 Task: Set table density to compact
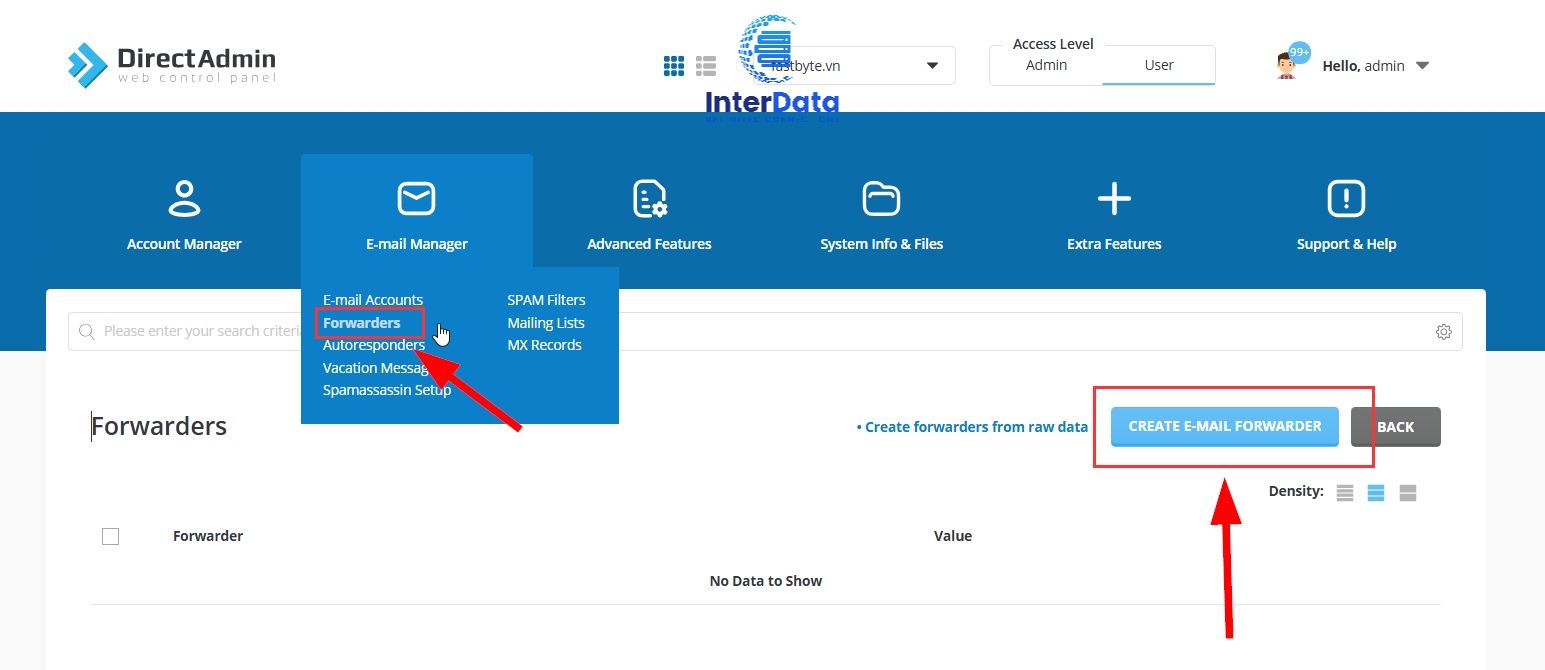[1345, 493]
